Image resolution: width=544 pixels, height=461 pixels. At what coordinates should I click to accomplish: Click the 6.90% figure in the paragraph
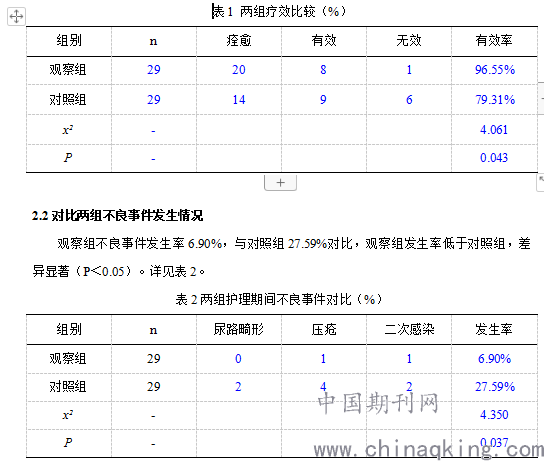pyautogui.click(x=205, y=244)
